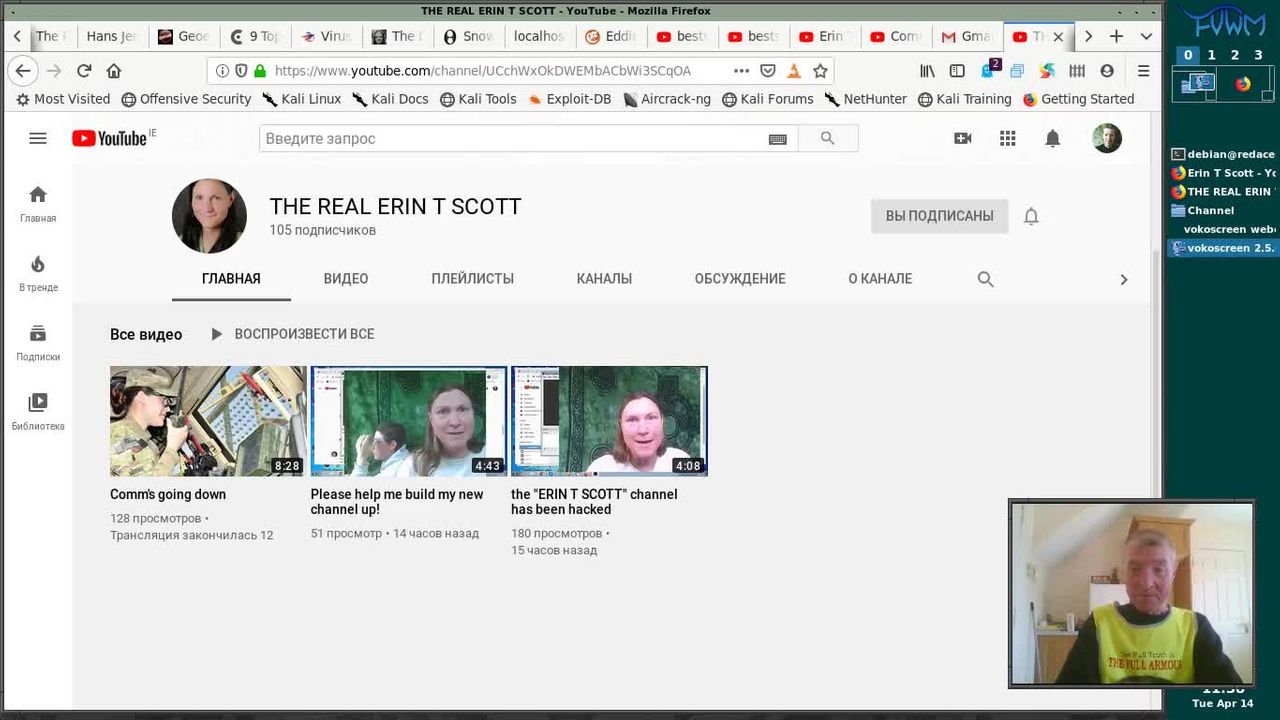Open the Comm's going down video thumbnail
Image resolution: width=1280 pixels, height=720 pixels.
click(x=208, y=420)
